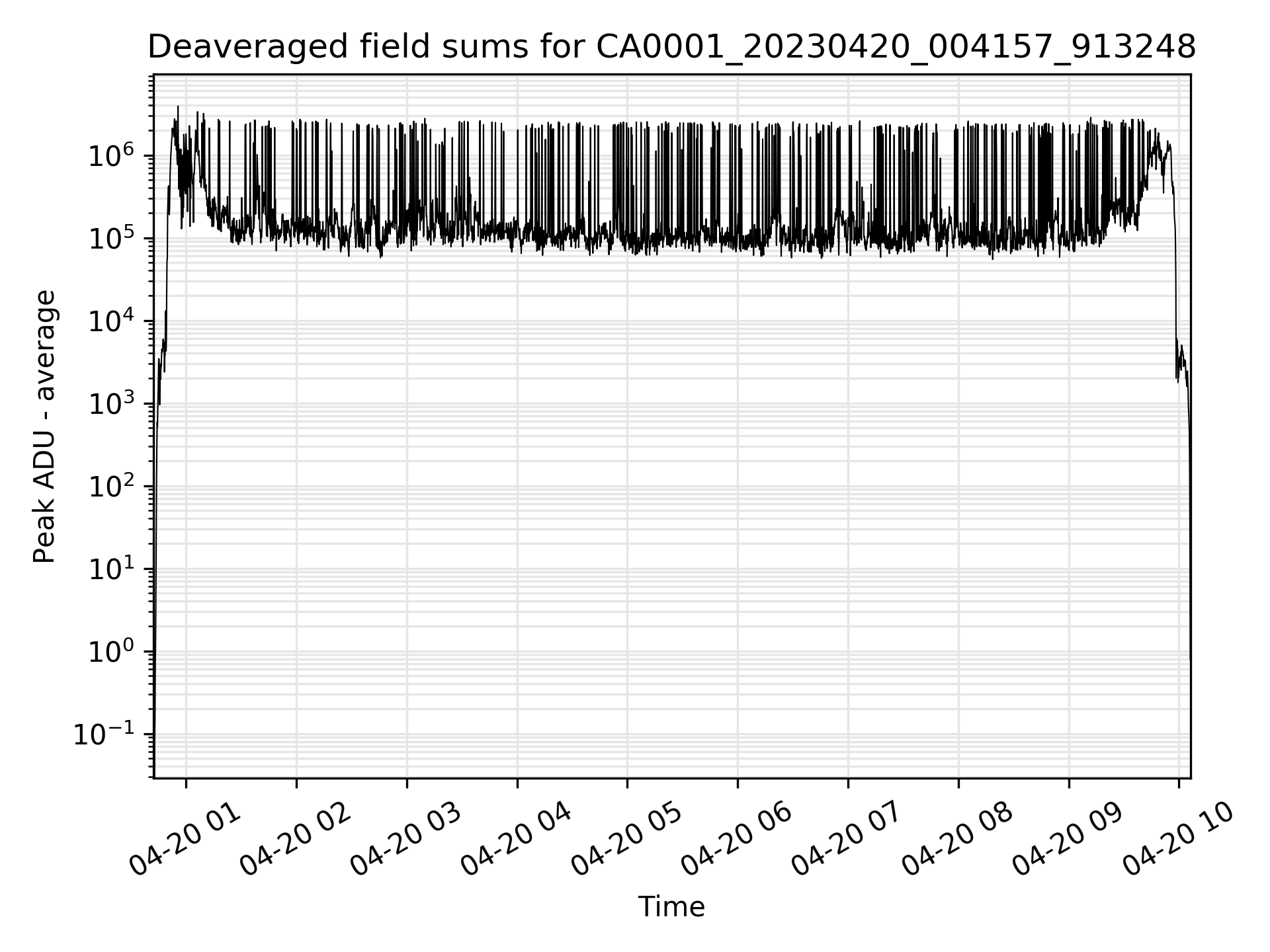Screen dimensions: 1270x952
Task: Click the x tick label '04-20 10'
Action: [x=1179, y=838]
